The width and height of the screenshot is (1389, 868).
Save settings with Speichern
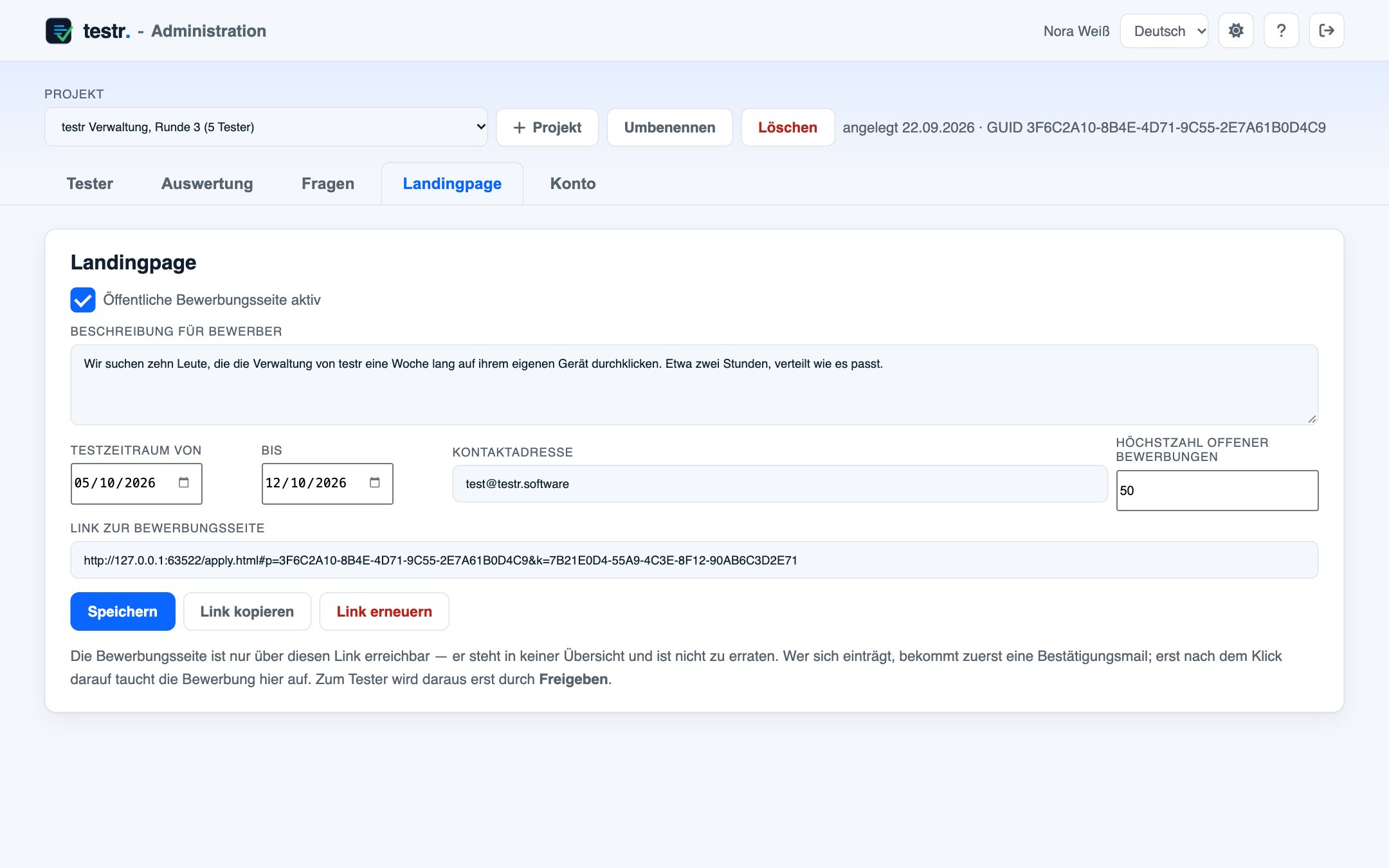123,611
